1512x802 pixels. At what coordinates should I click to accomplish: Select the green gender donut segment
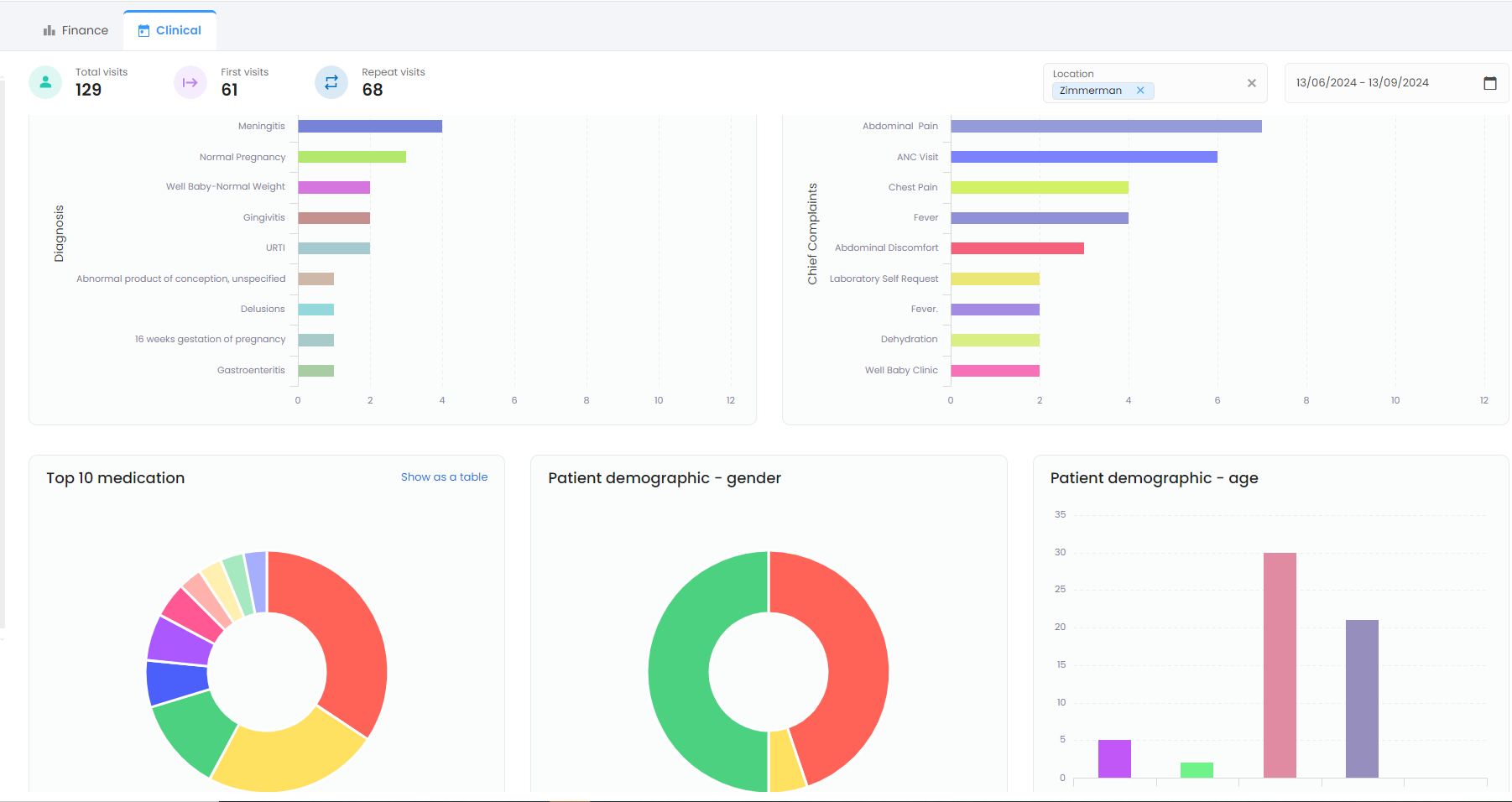pyautogui.click(x=680, y=671)
